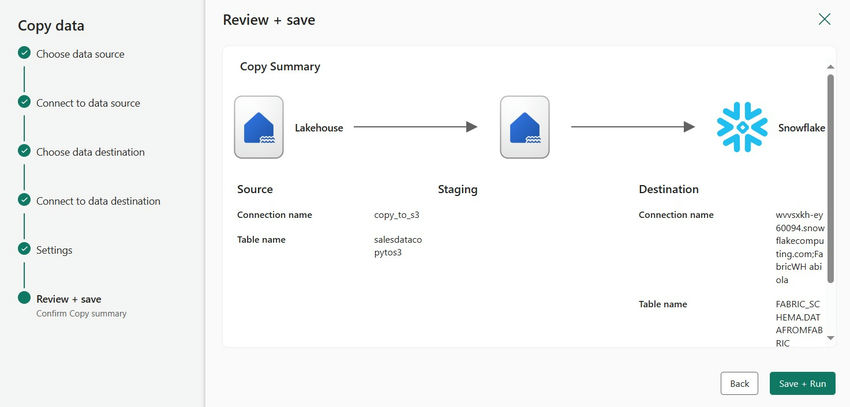Click the Connect to data destination checkmark
The width and height of the screenshot is (850, 407).
click(x=24, y=200)
